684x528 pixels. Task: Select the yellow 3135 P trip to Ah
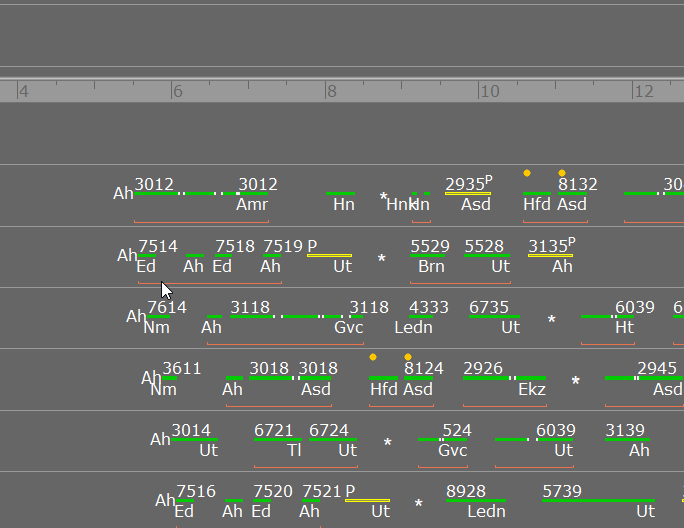tap(551, 255)
